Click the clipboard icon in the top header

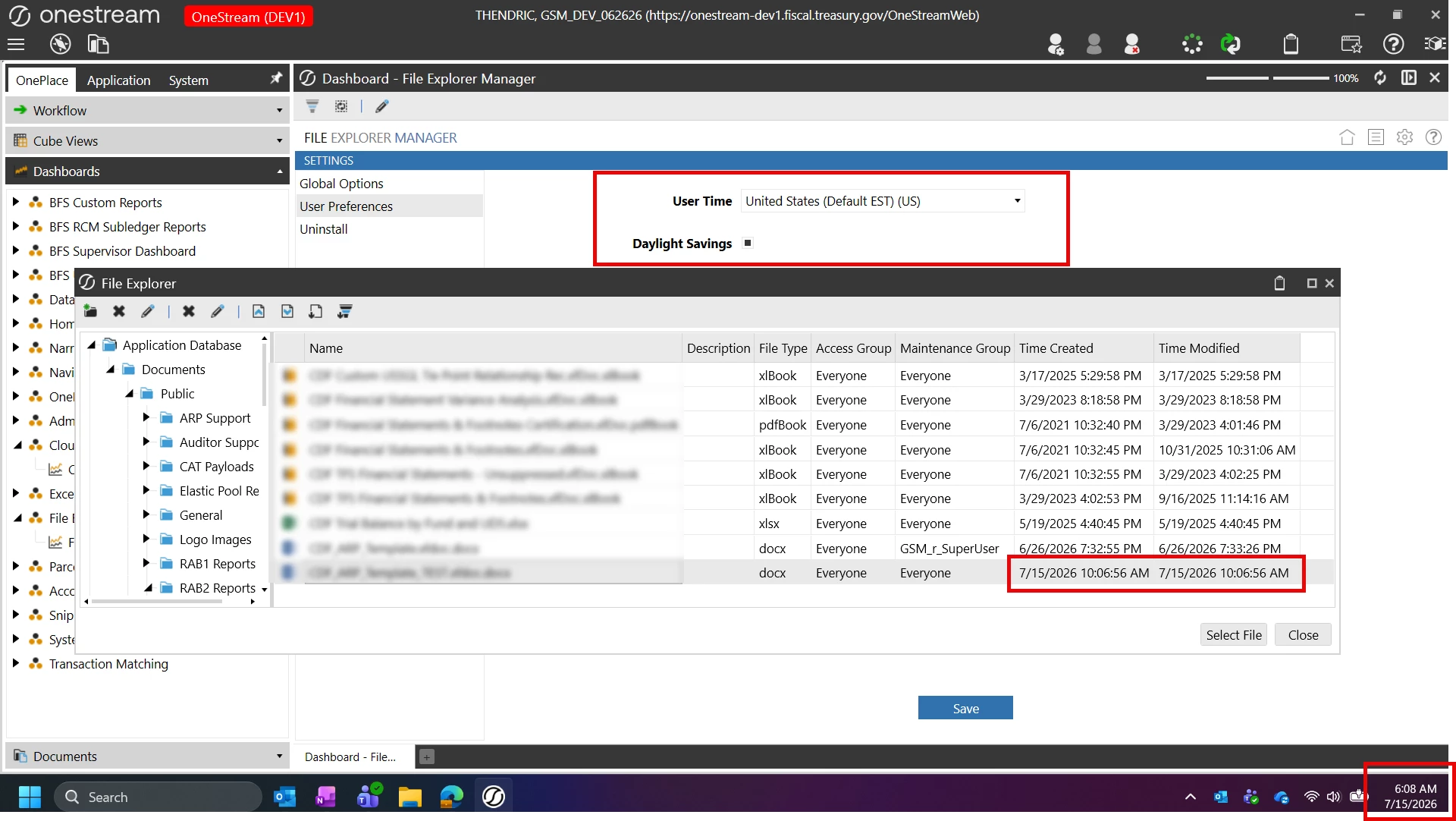[x=1291, y=45]
